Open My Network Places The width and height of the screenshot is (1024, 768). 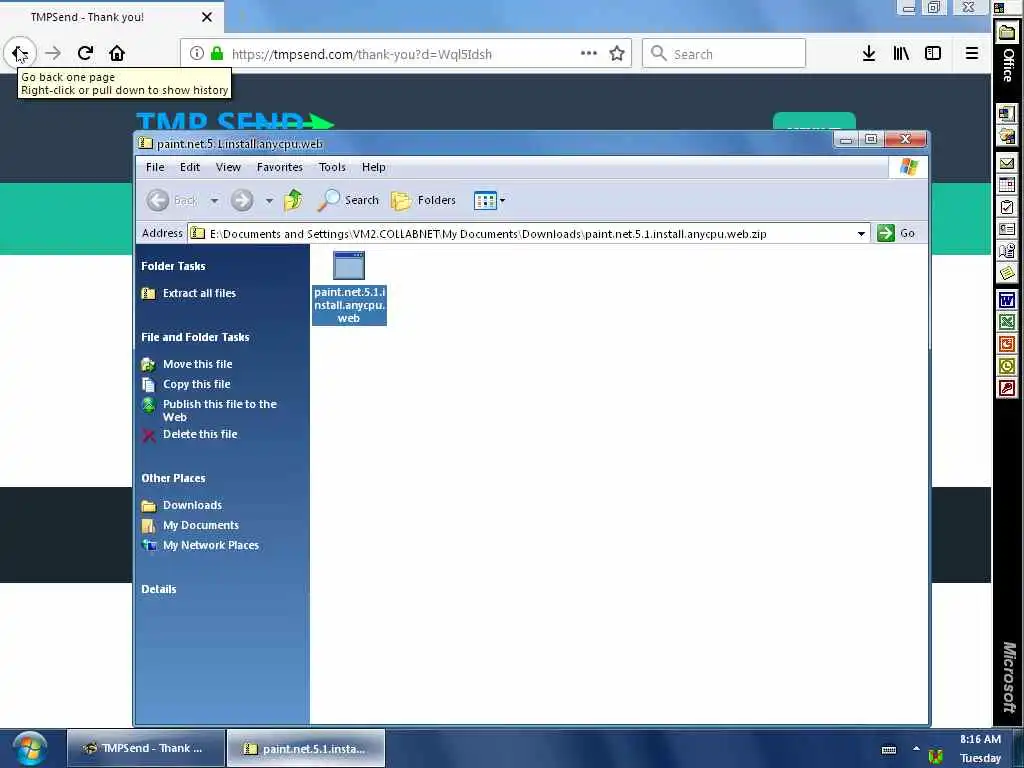point(210,545)
